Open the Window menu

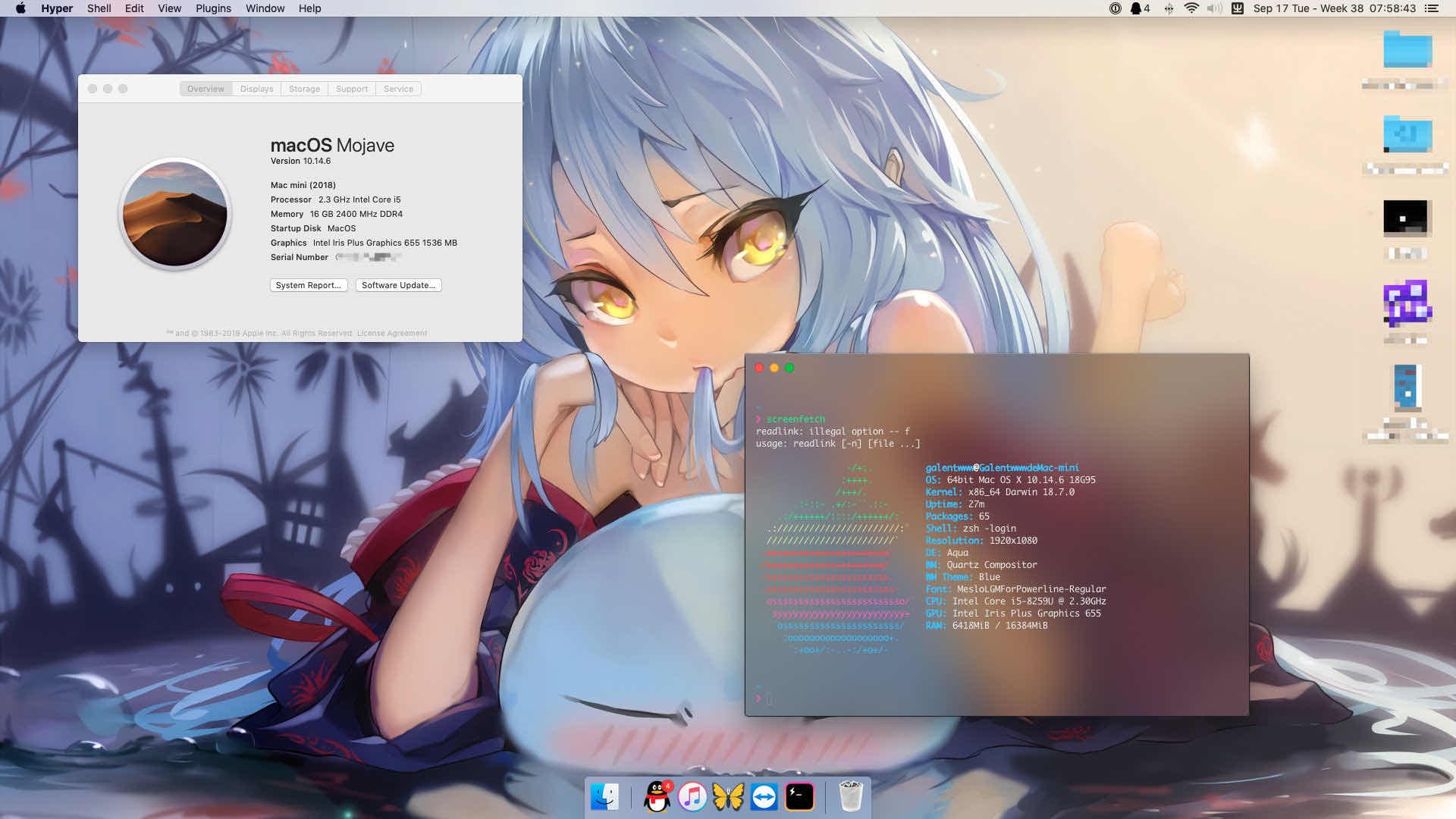point(265,8)
